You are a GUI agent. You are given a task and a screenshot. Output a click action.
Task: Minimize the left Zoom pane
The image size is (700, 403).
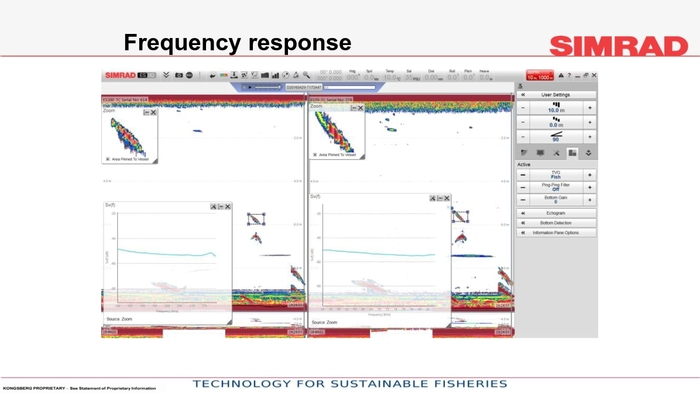(146, 112)
